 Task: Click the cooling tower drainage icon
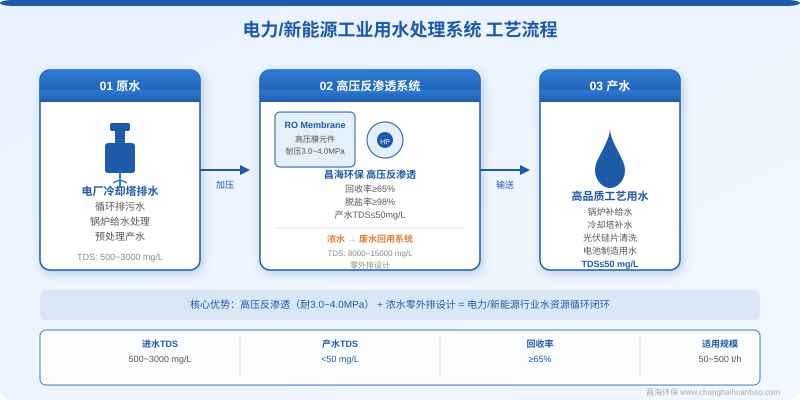(120, 154)
